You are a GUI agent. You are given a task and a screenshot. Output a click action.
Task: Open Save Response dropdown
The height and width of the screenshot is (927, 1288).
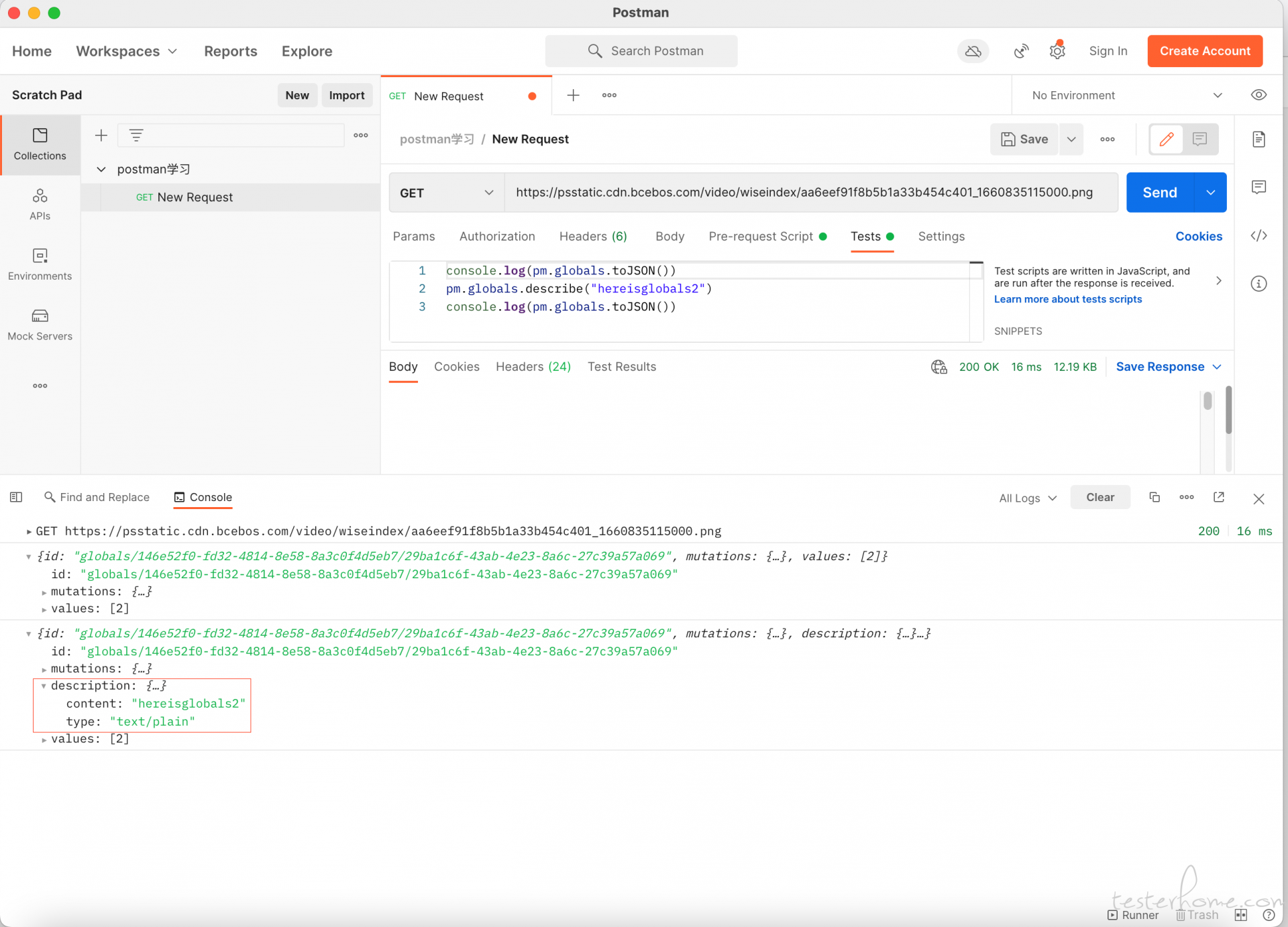1169,367
